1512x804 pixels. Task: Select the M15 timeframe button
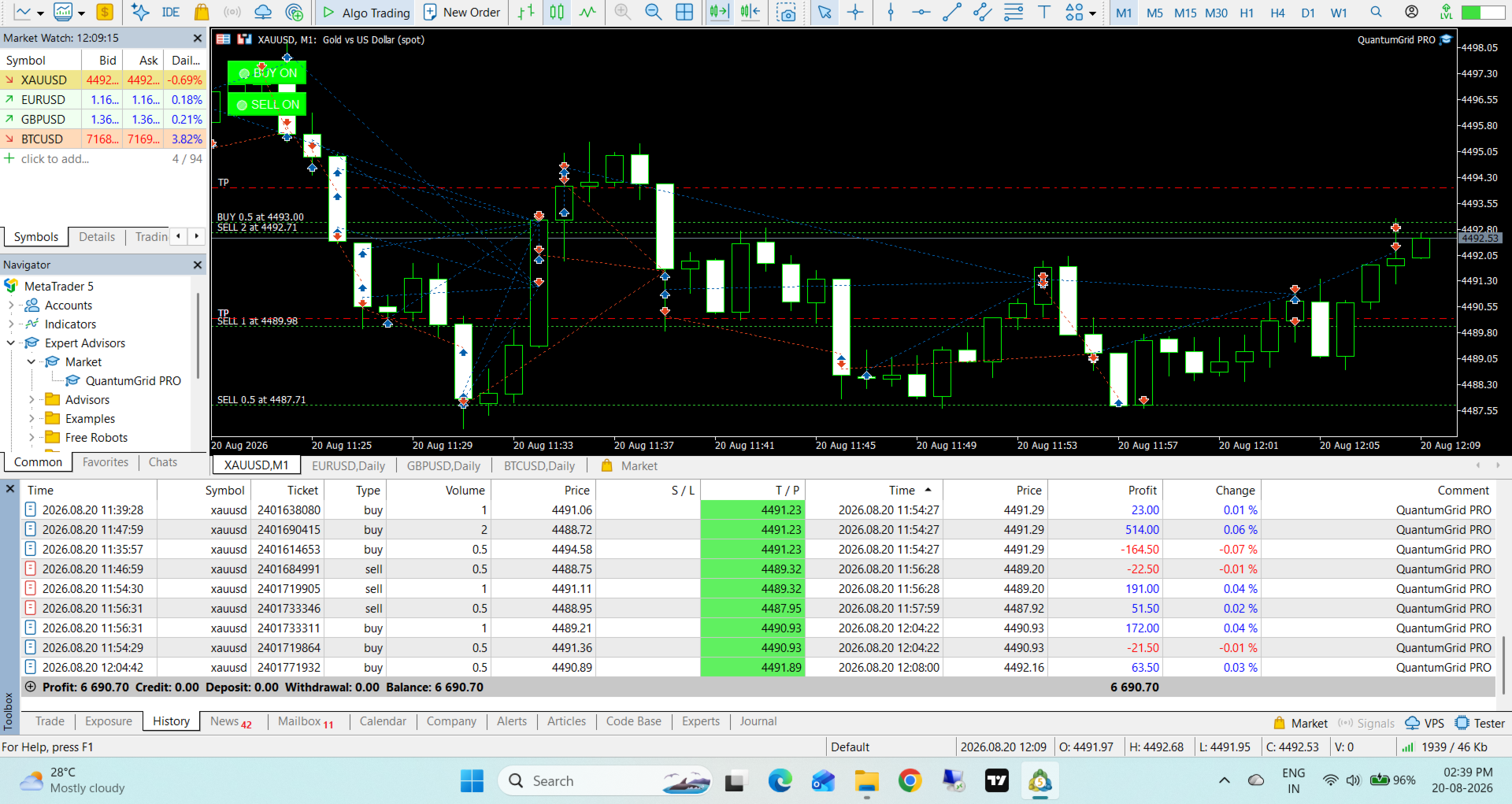click(1185, 13)
